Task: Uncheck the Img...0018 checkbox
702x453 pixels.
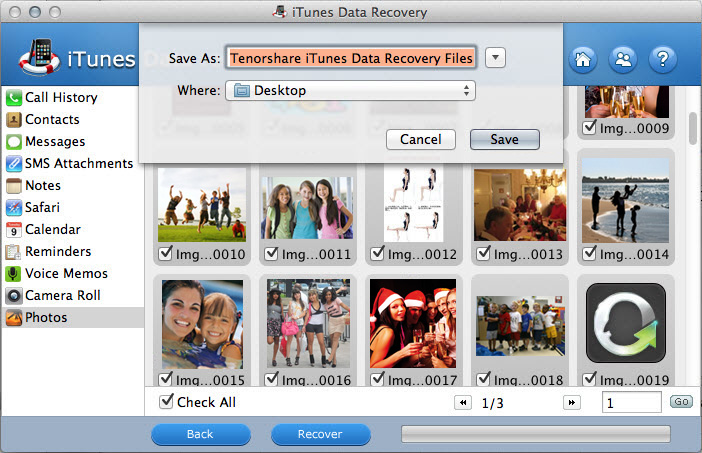Action: coord(484,379)
